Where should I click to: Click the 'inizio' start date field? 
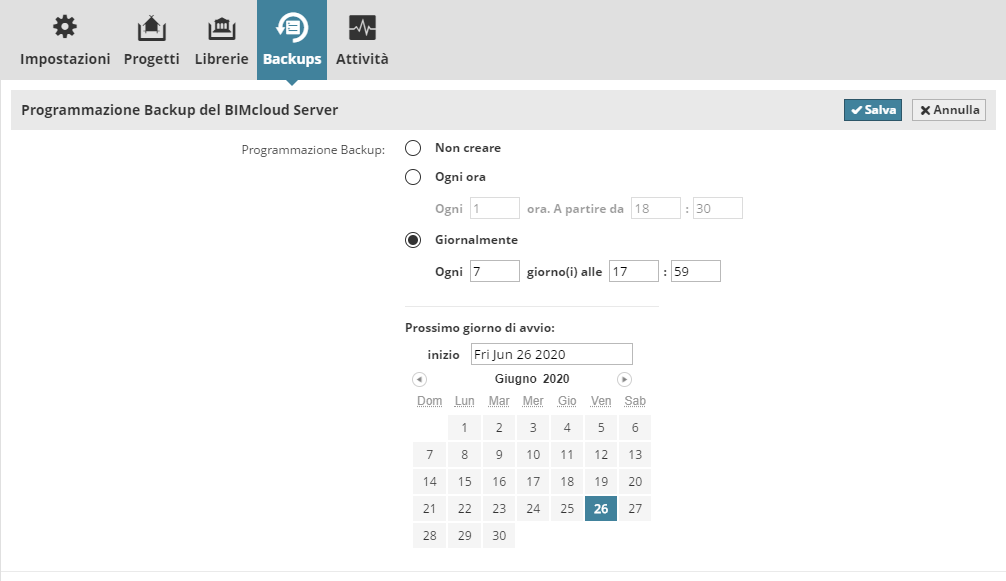coord(551,354)
